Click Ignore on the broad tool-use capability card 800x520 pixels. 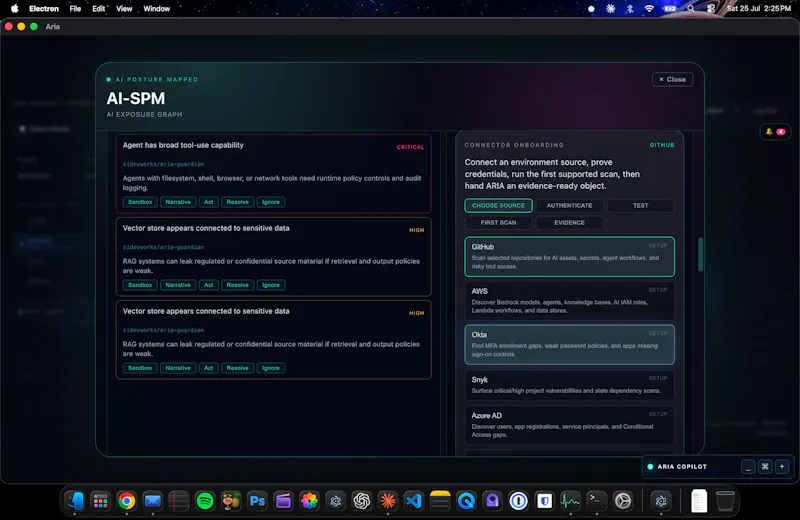click(270, 202)
